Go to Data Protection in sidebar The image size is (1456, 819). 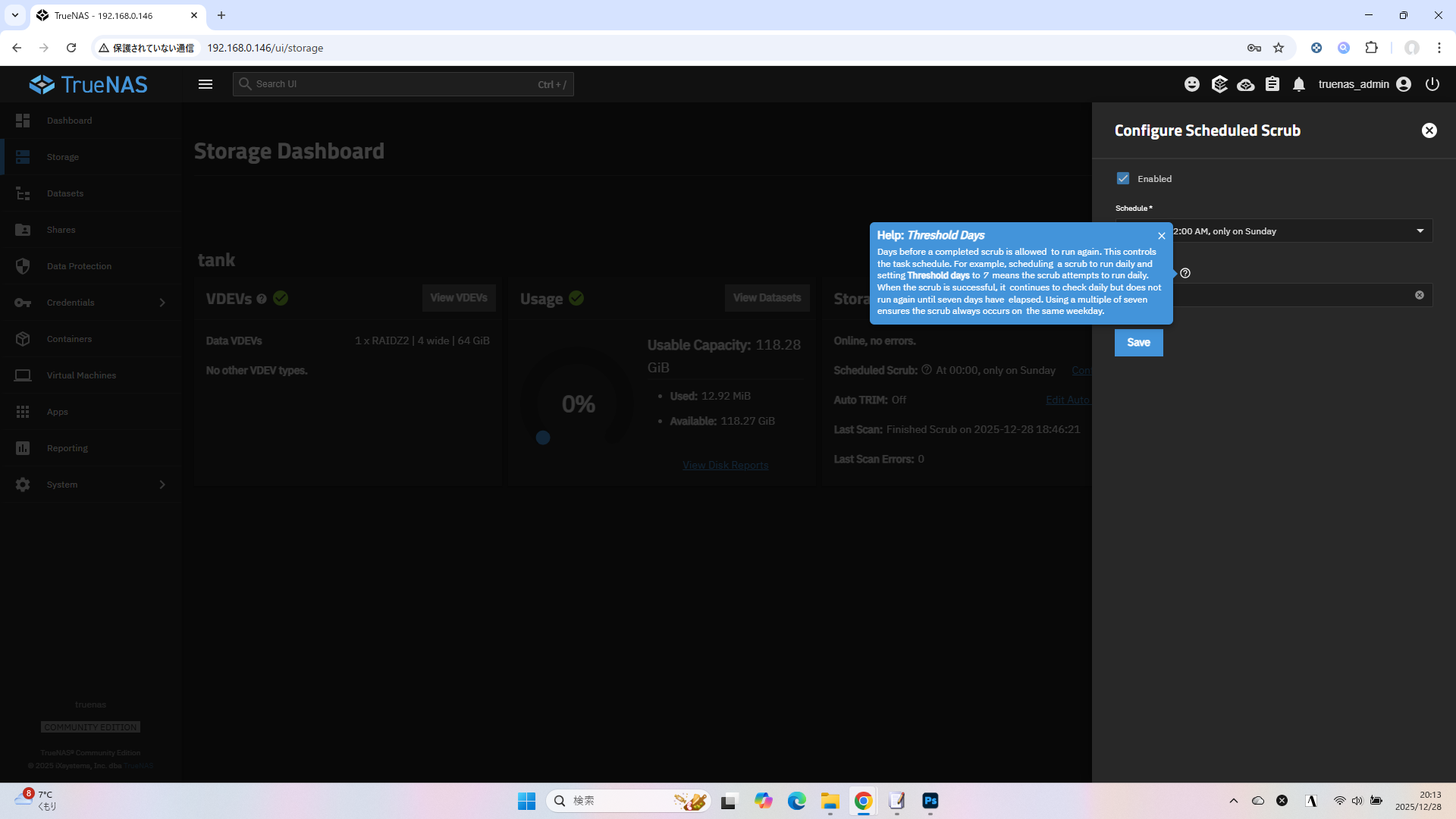79,266
